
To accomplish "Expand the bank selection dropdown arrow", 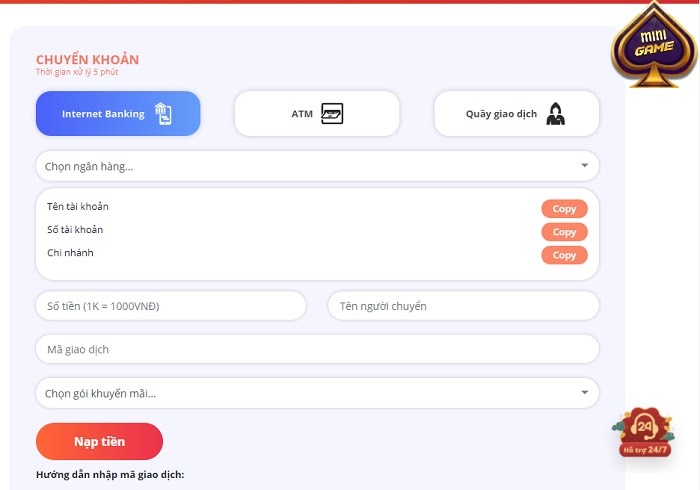I will [x=584, y=166].
